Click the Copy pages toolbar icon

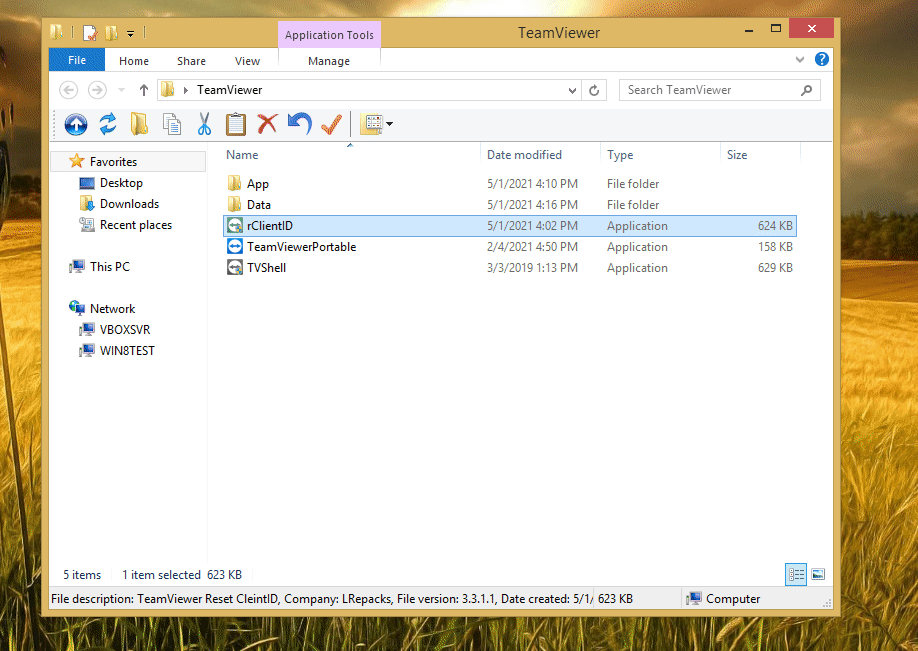click(172, 124)
